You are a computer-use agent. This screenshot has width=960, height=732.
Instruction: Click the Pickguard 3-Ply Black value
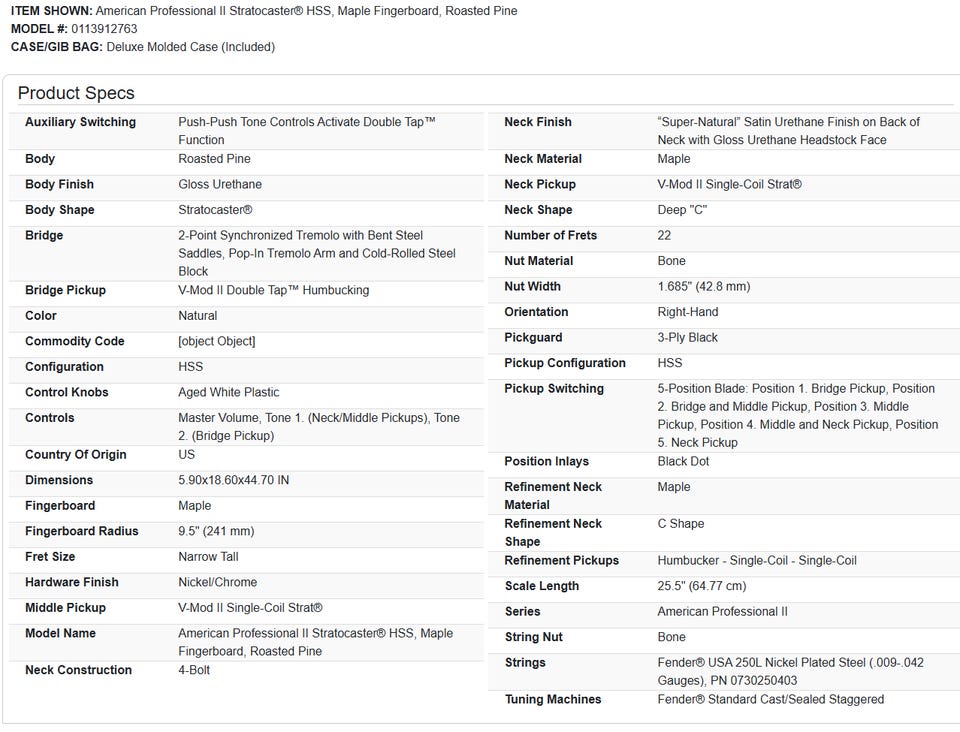click(690, 337)
